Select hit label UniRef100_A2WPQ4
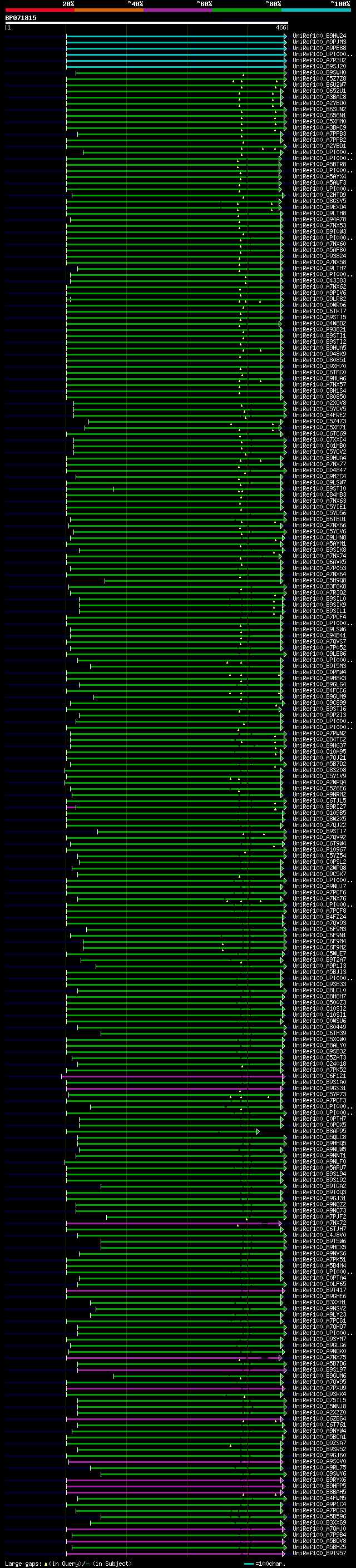Screen dimensions: 356x1568 319,782
